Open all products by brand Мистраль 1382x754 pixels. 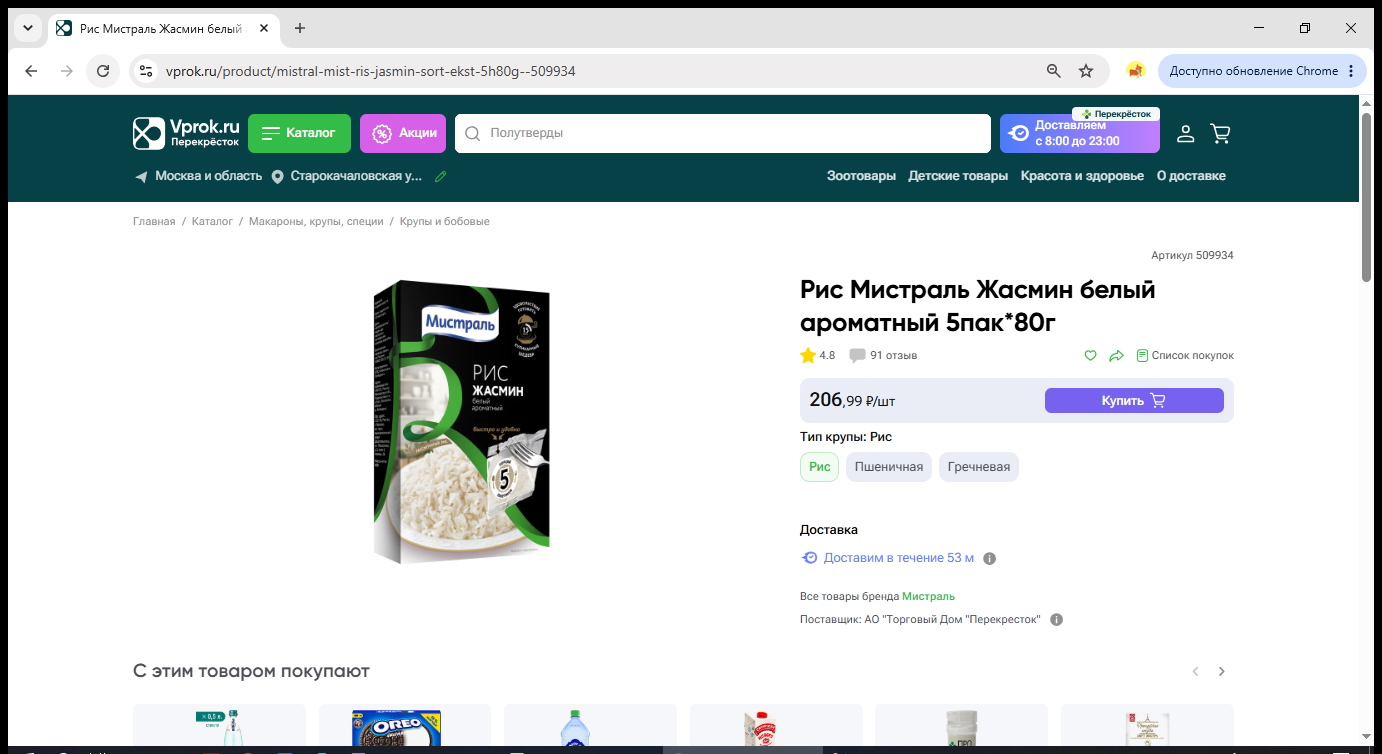pos(928,596)
